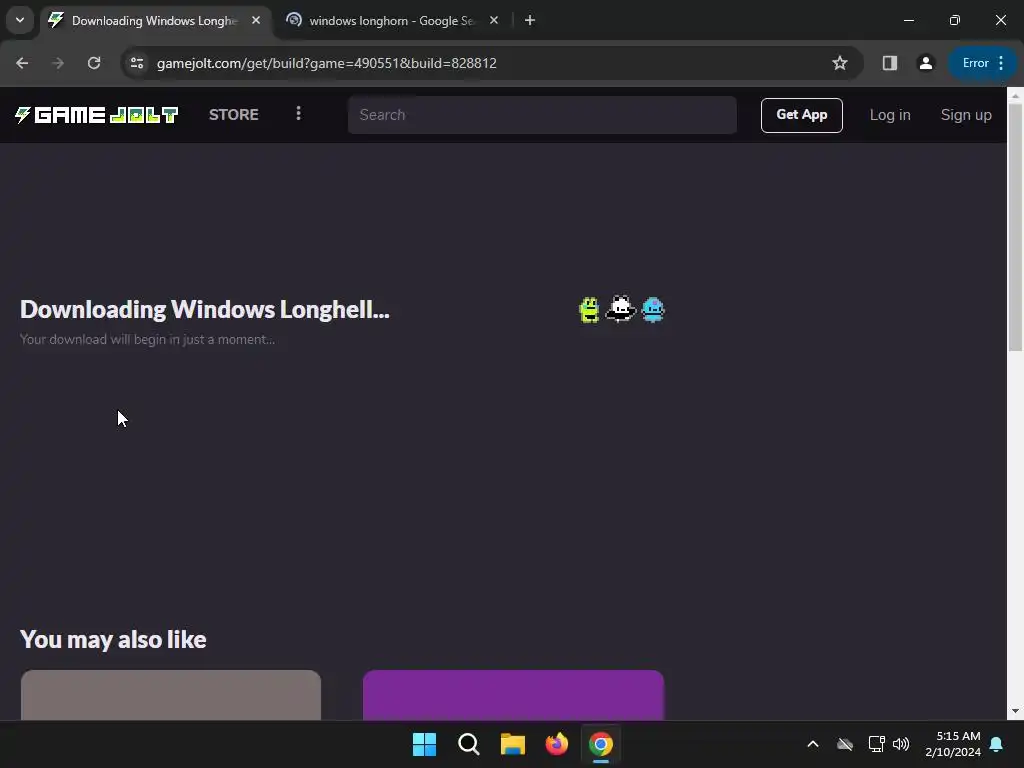
Task: Open Windows taskbar Search
Action: (x=469, y=744)
